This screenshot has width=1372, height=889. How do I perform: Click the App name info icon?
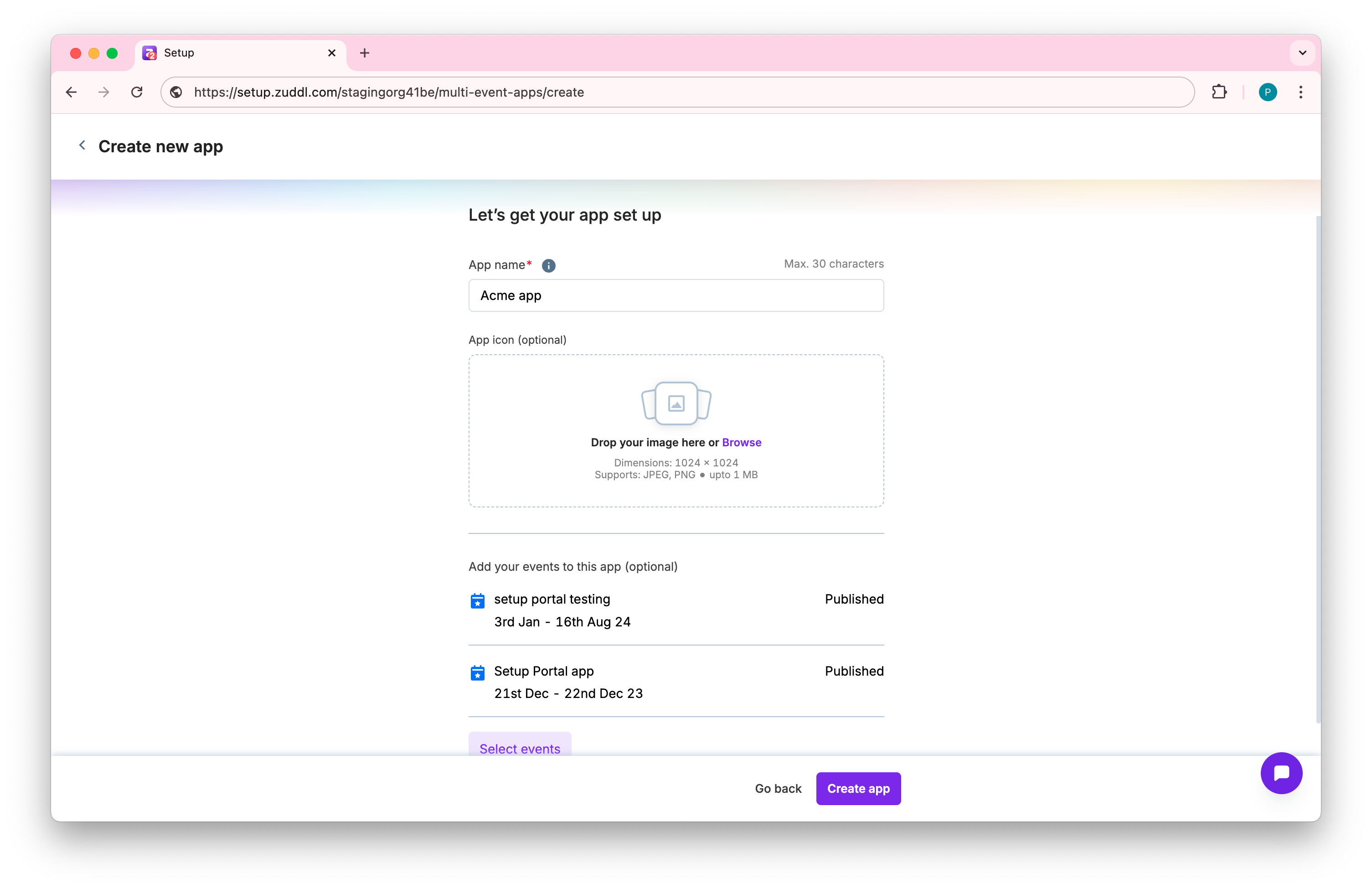(548, 265)
